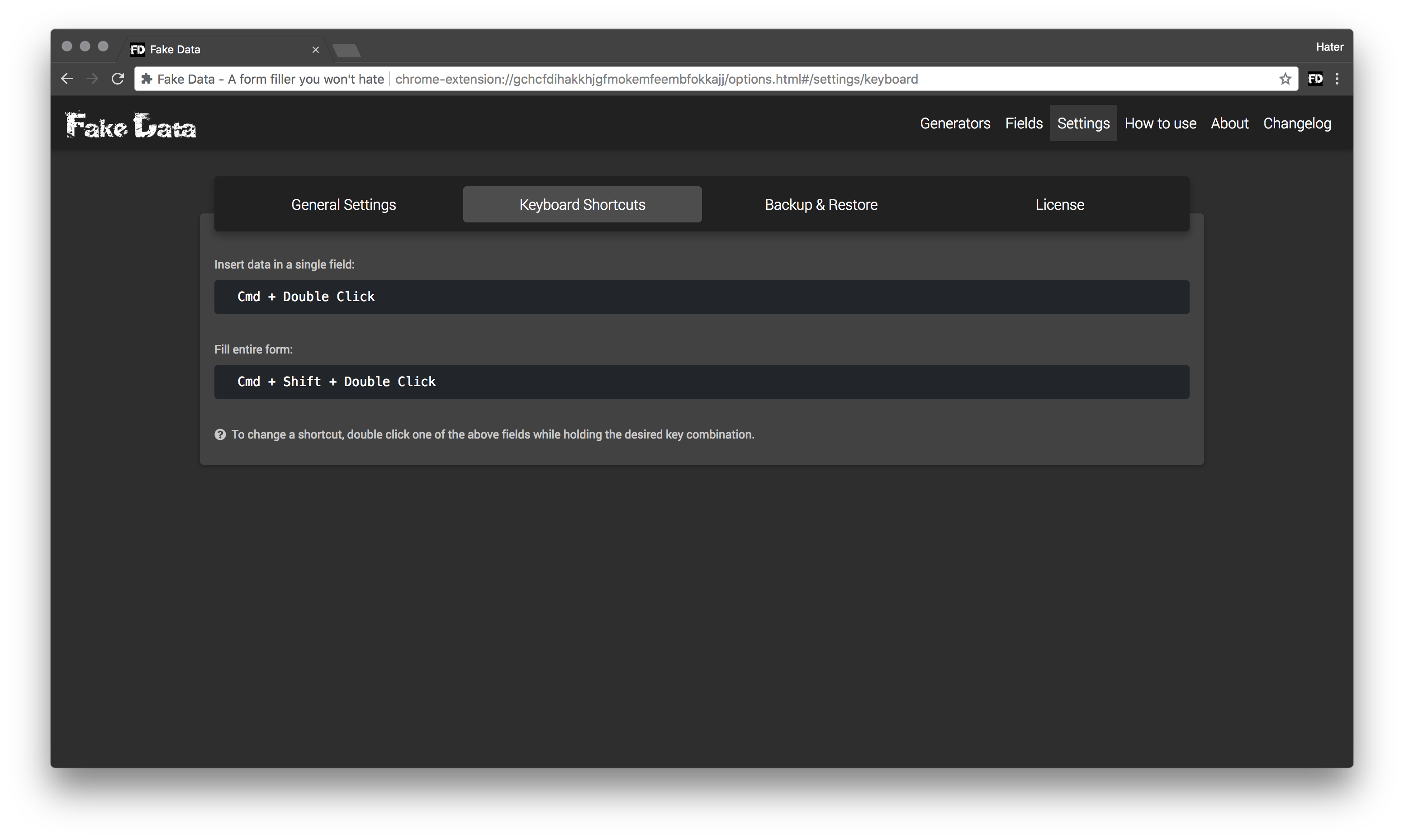The height and width of the screenshot is (840, 1404).
Task: Click the browser forward arrow
Action: pyautogui.click(x=92, y=79)
